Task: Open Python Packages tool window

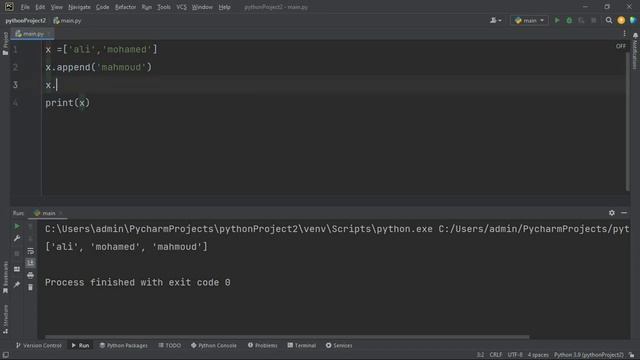Action: (124, 345)
